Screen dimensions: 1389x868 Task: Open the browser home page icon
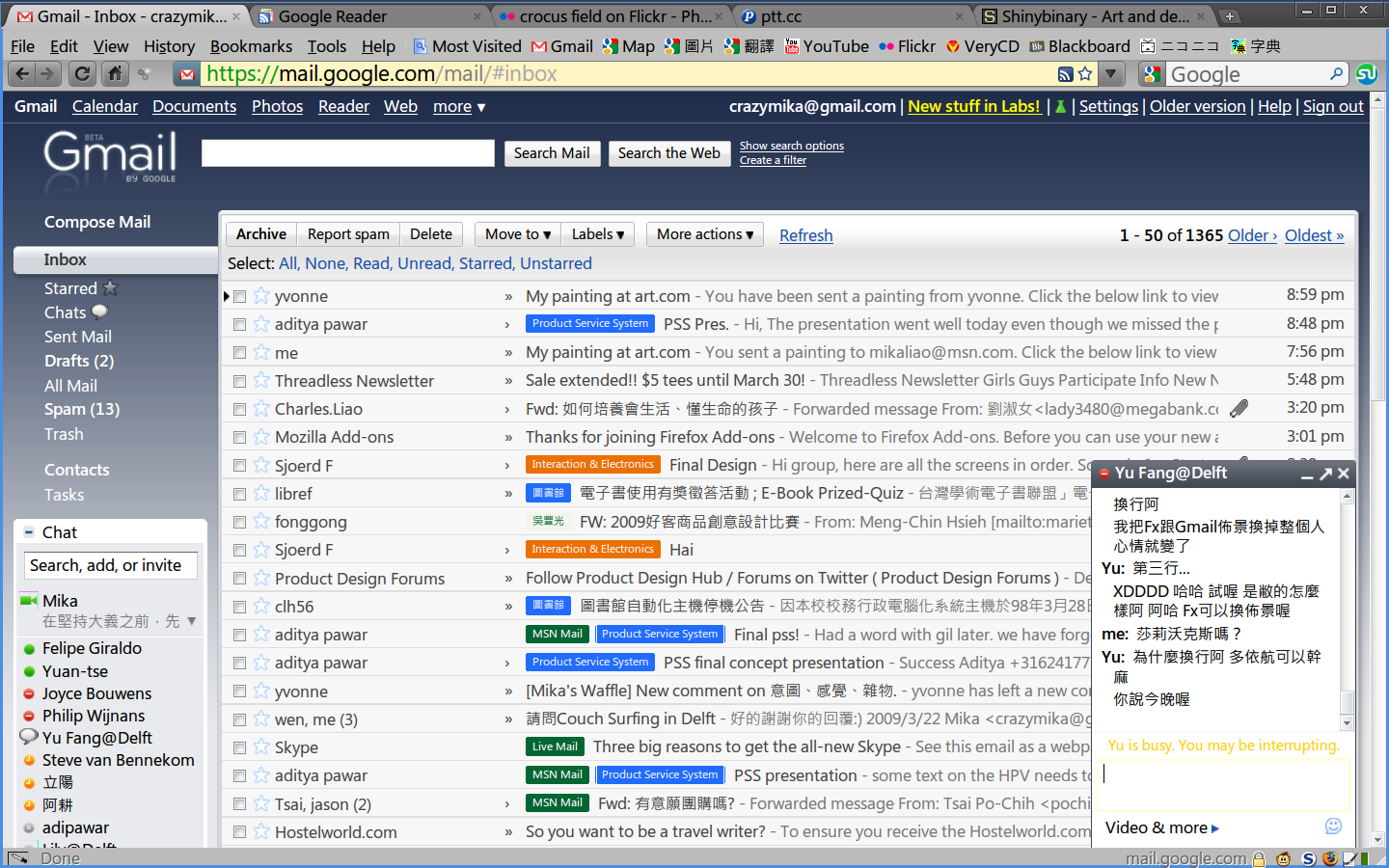tap(115, 73)
